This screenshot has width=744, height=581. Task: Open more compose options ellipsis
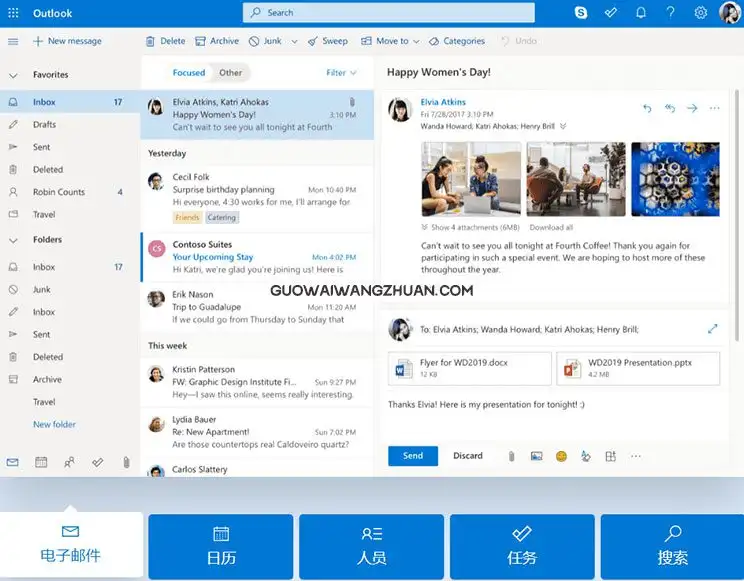635,456
